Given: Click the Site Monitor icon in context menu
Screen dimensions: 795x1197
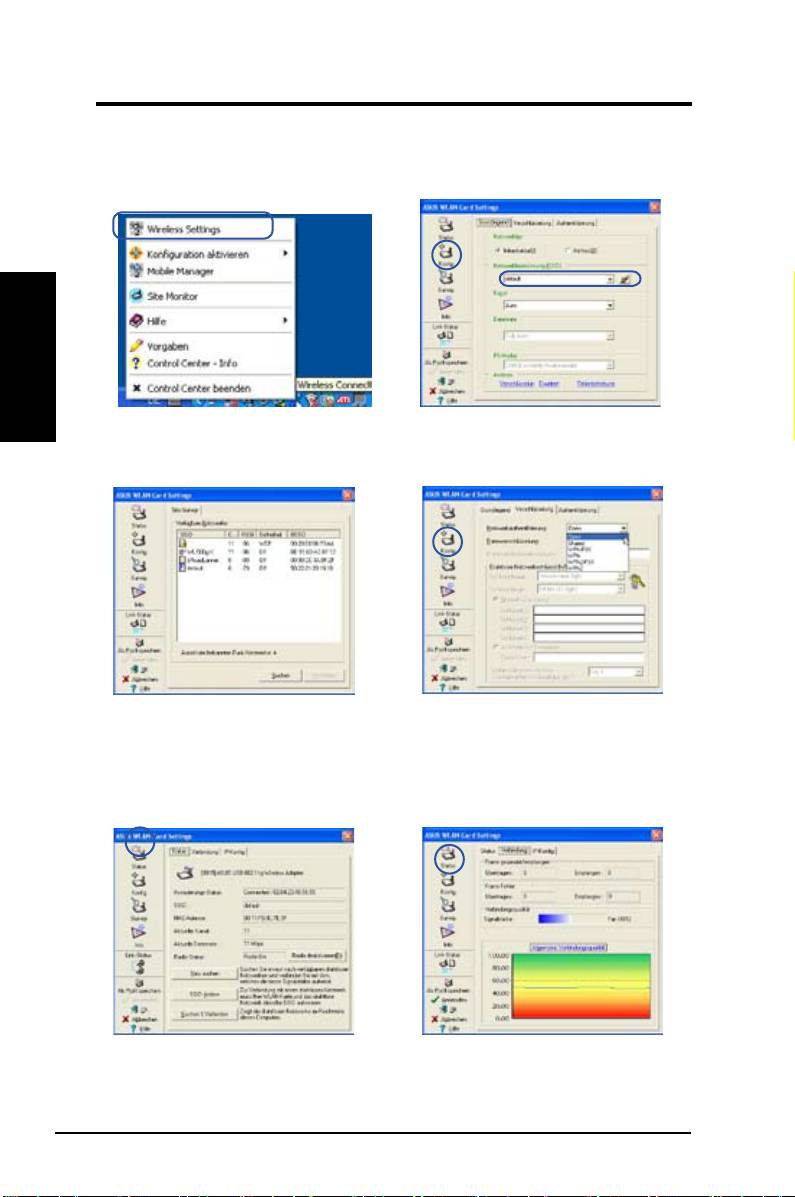Looking at the screenshot, I should click(x=139, y=296).
